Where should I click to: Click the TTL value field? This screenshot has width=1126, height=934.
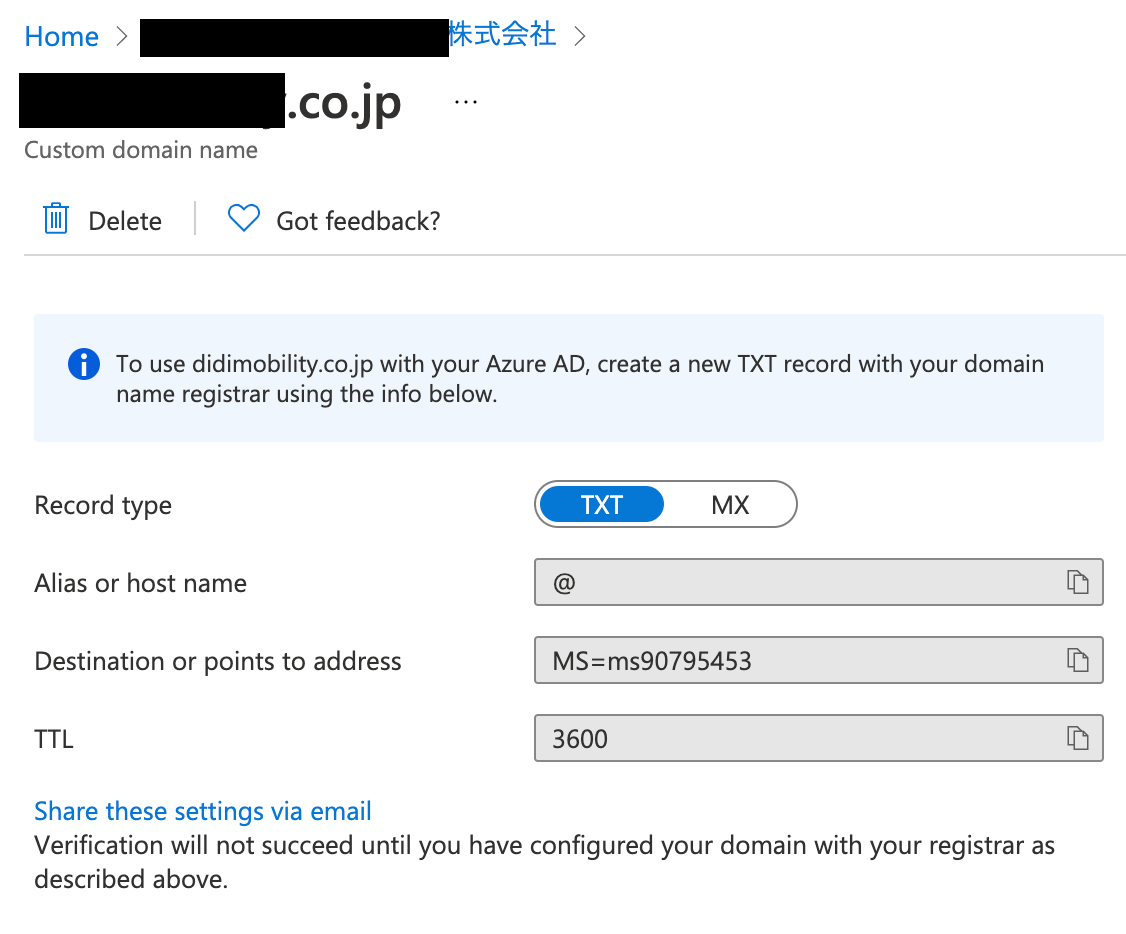[819, 738]
